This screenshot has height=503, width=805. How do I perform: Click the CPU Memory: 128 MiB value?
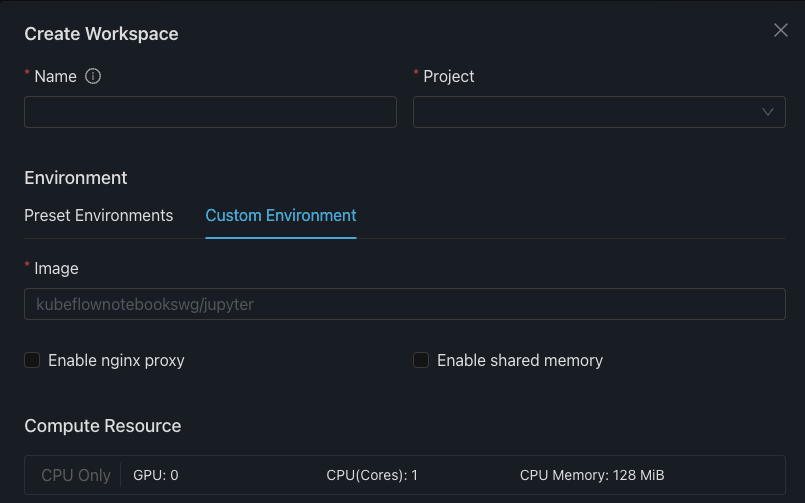pyautogui.click(x=592, y=475)
